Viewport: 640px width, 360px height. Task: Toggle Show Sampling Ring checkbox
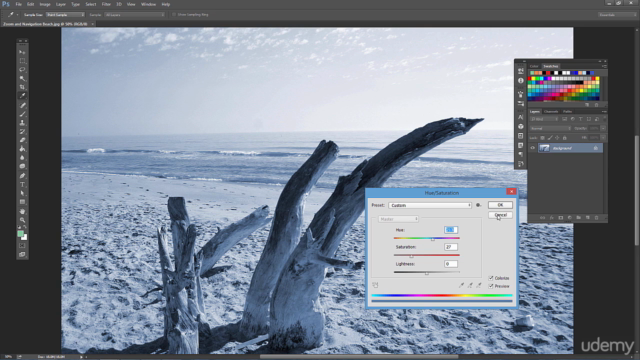coord(174,15)
